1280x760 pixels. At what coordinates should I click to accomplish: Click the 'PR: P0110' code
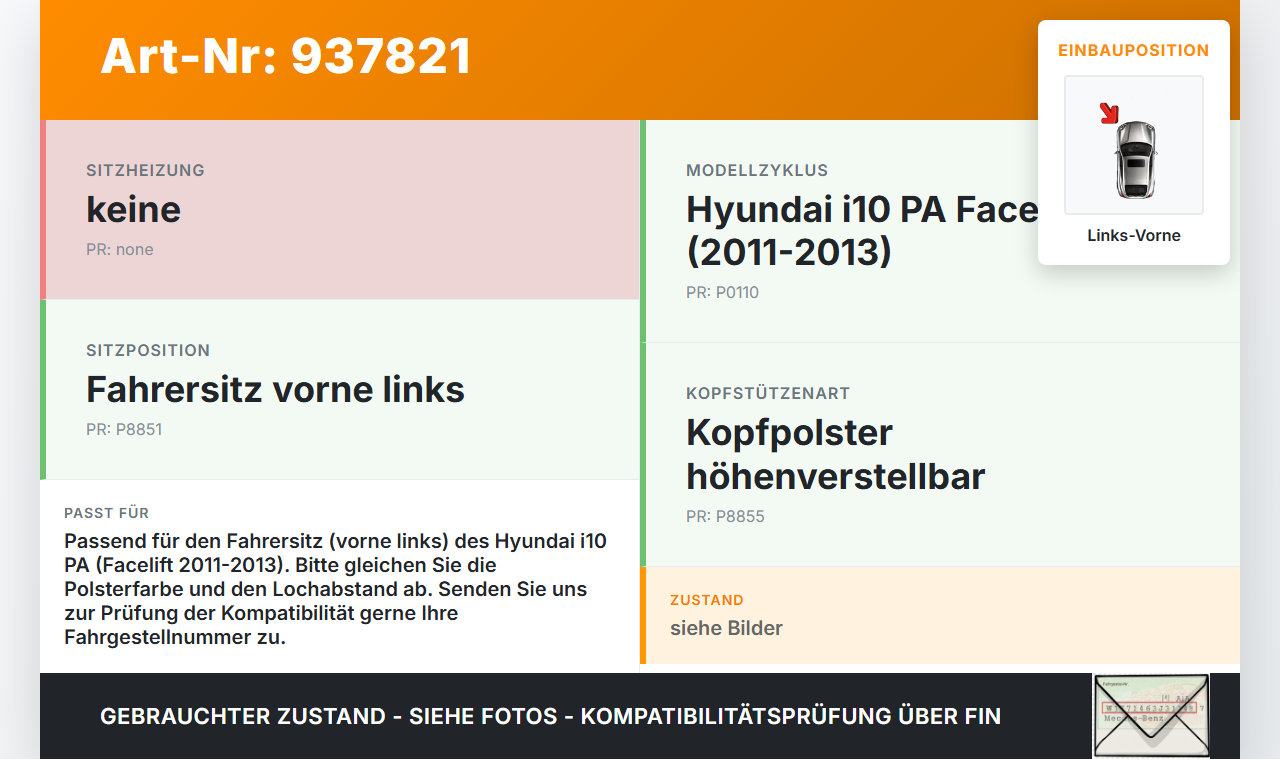click(x=722, y=293)
